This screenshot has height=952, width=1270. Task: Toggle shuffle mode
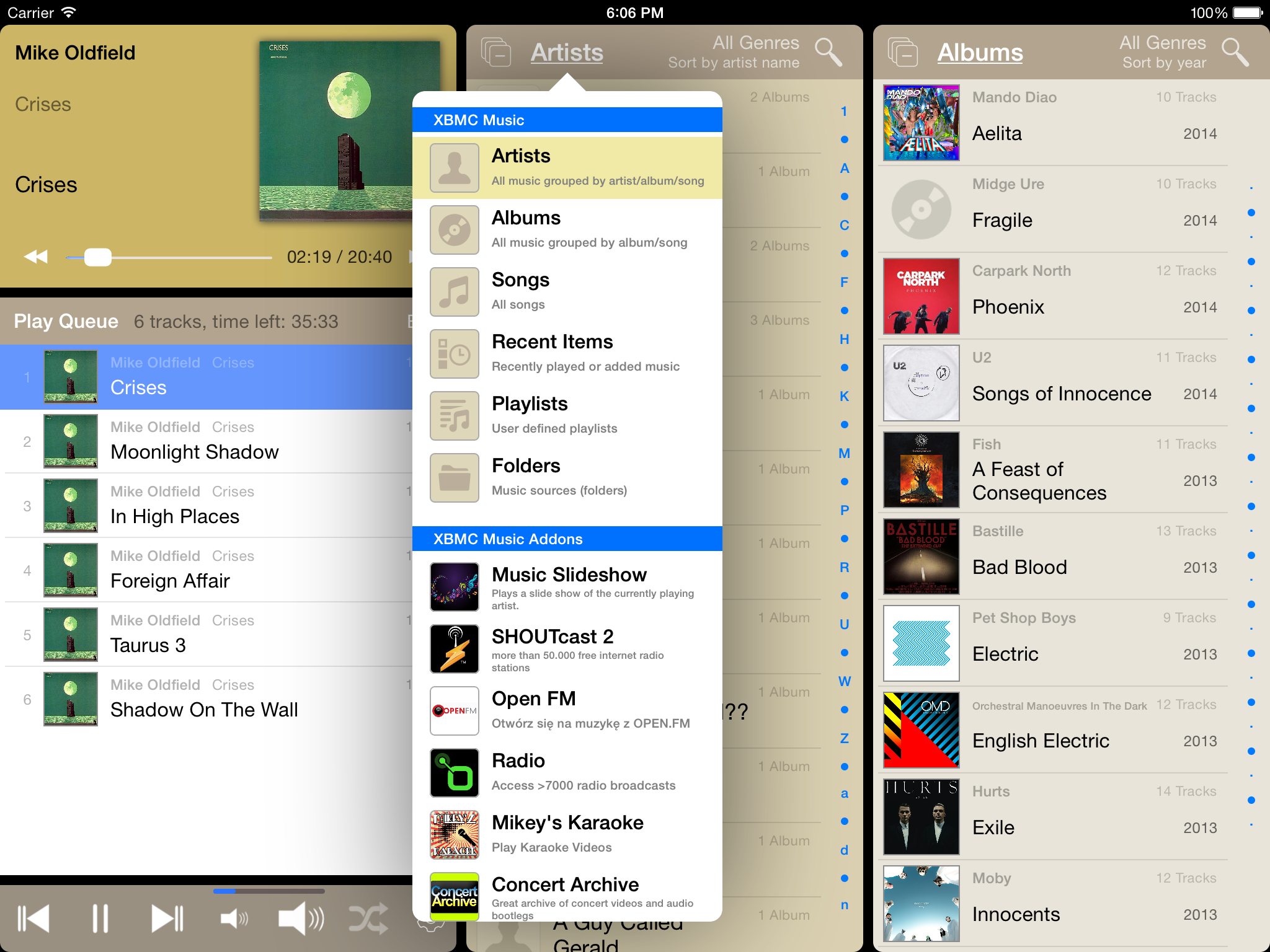click(368, 918)
